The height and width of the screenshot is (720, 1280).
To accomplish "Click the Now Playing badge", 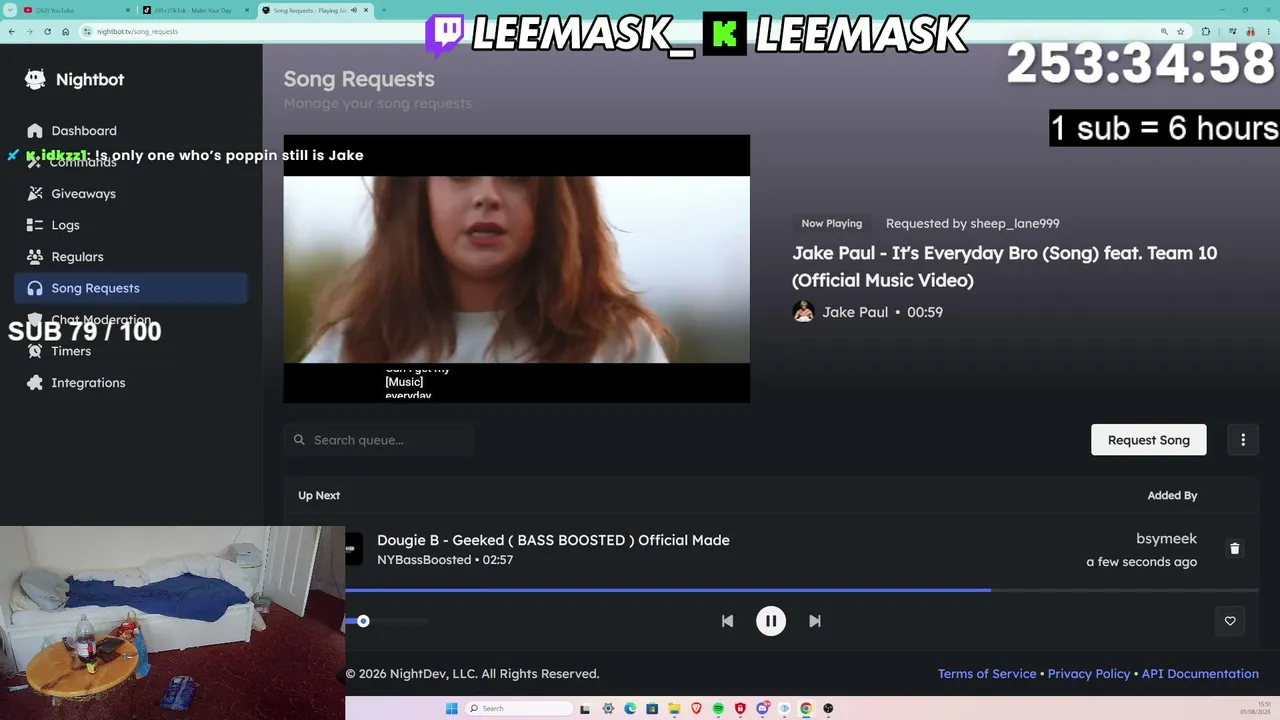I will pos(831,224).
